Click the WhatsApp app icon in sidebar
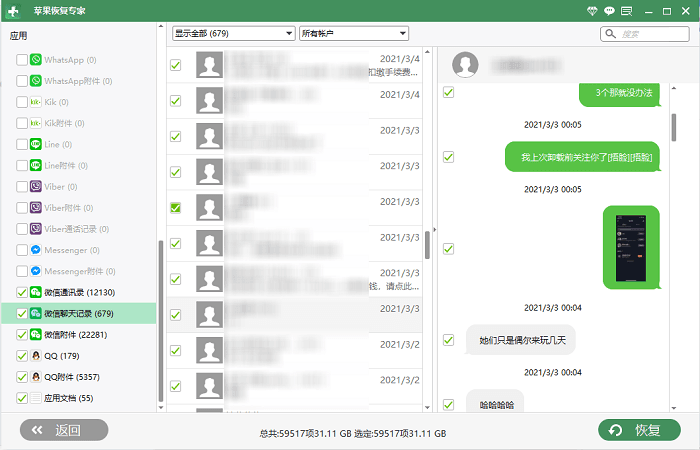This screenshot has height=450, width=700. click(36, 59)
